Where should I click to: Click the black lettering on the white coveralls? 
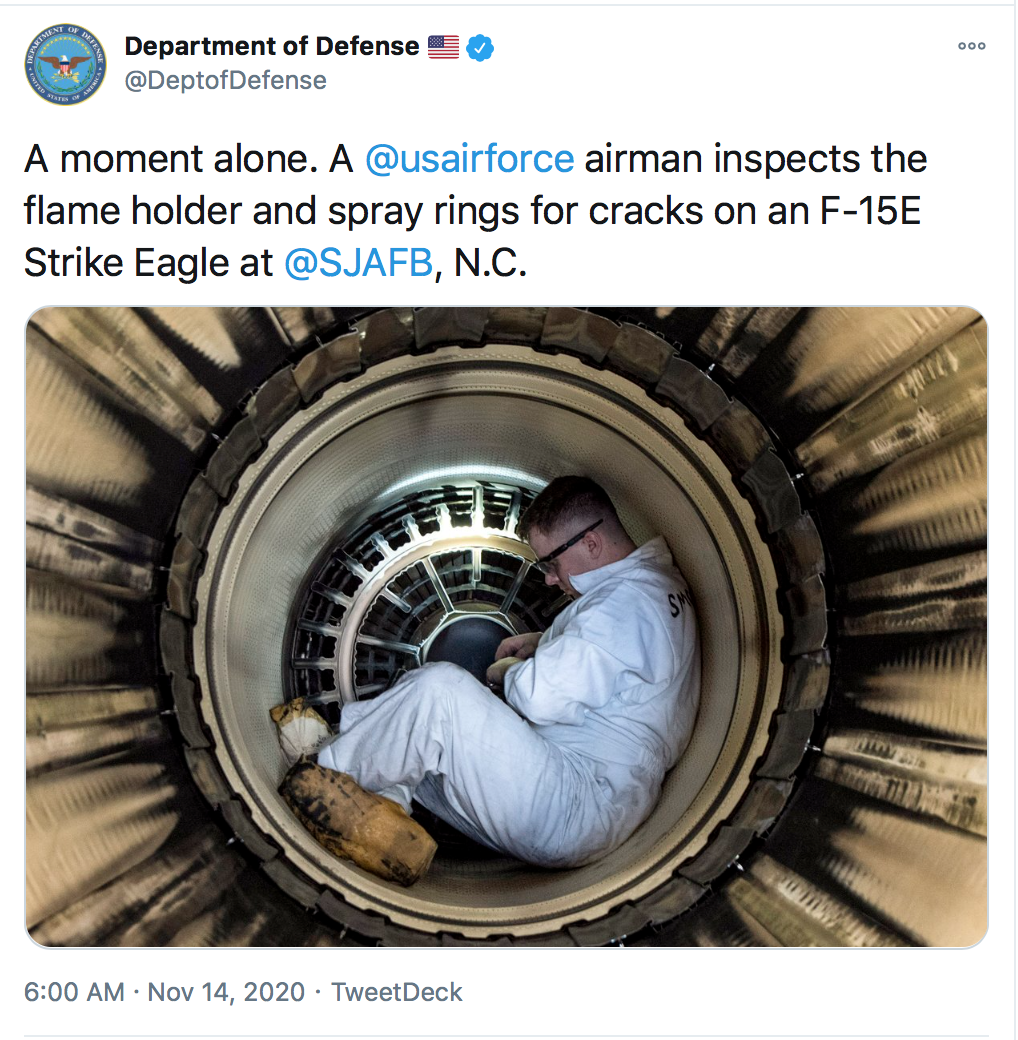(x=679, y=602)
